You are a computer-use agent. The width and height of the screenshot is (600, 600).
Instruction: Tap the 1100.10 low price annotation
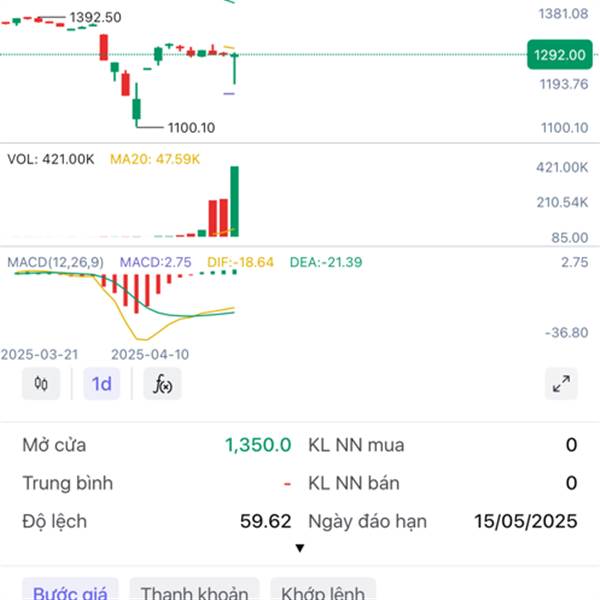coord(191,127)
